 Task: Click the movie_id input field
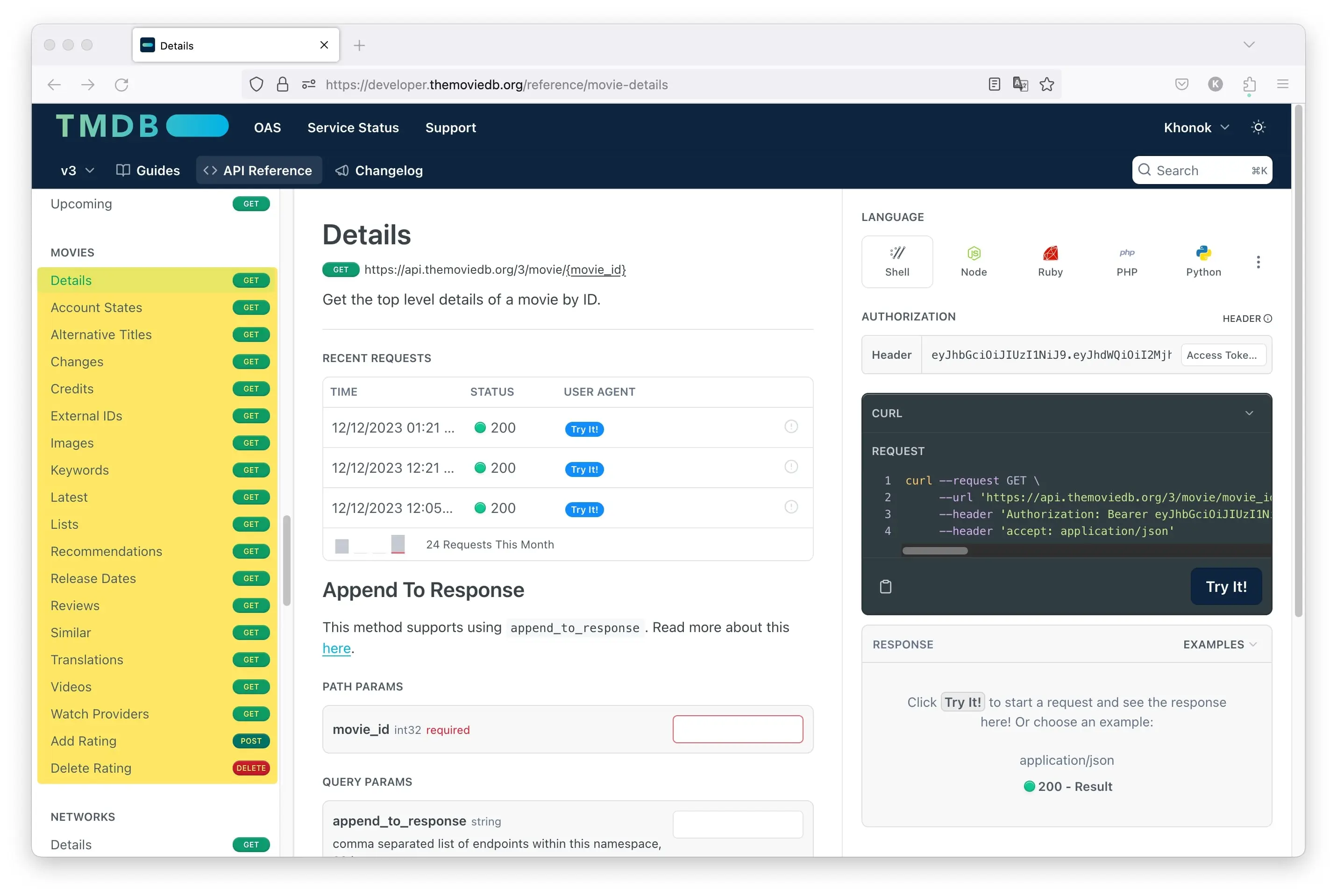[738, 730]
